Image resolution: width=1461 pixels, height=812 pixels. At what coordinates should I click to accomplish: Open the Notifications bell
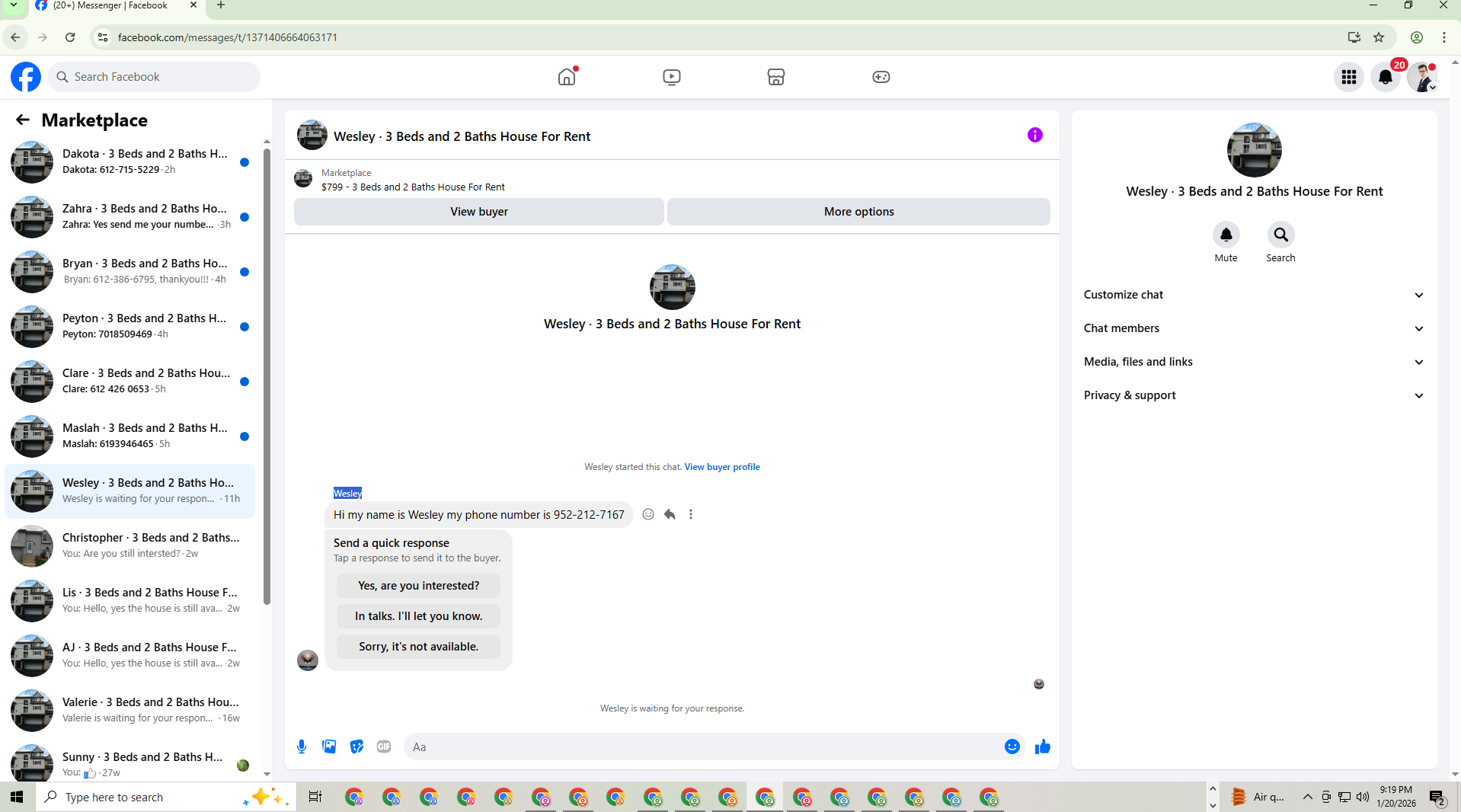(1386, 77)
